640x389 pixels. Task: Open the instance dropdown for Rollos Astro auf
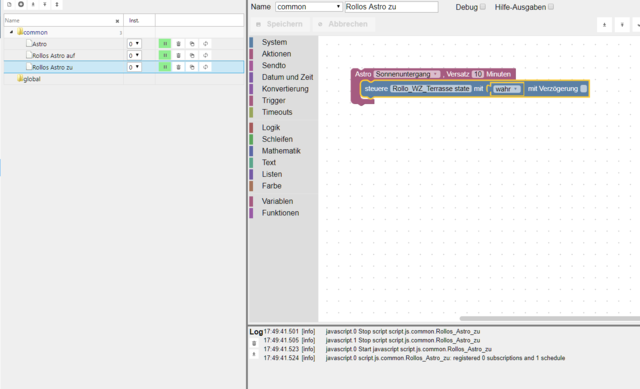pyautogui.click(x=134, y=55)
